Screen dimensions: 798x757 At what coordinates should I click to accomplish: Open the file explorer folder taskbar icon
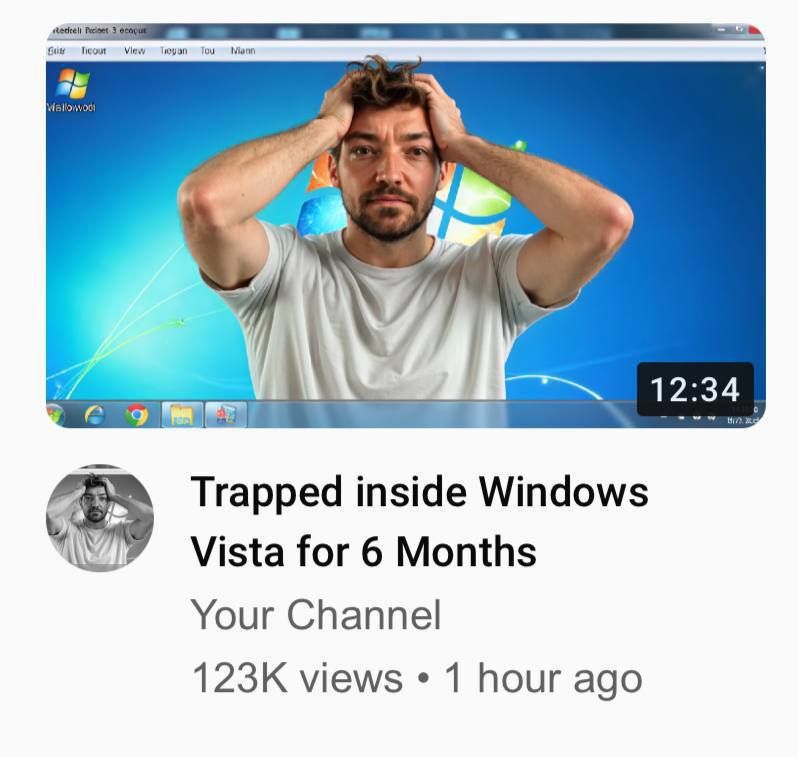coord(182,415)
